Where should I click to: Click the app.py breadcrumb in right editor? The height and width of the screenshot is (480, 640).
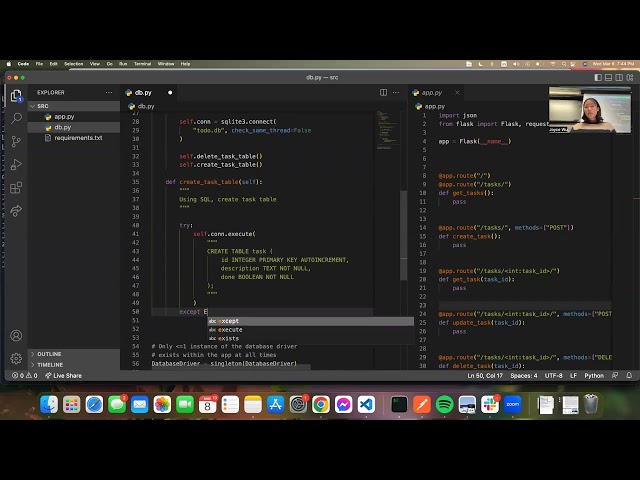(430, 106)
